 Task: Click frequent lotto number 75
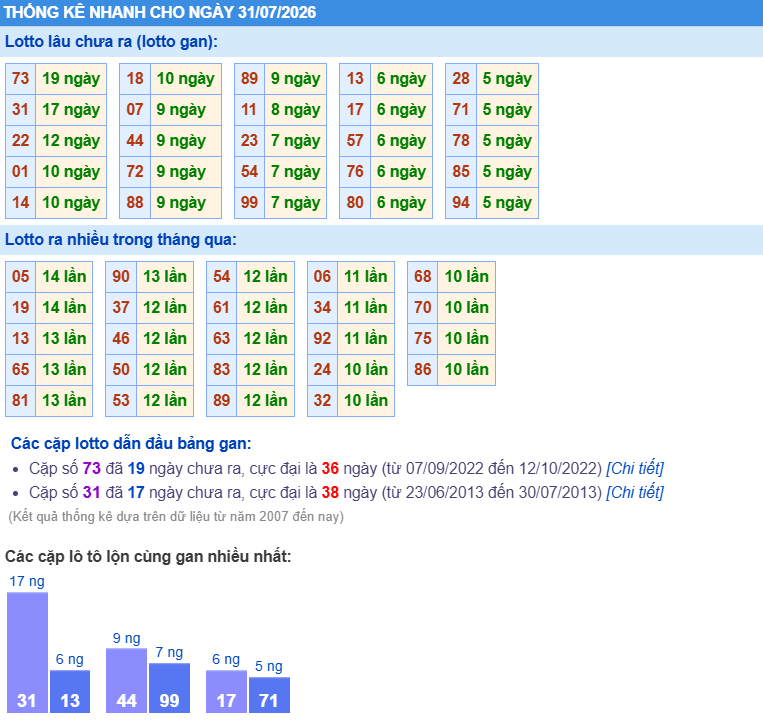tap(423, 339)
